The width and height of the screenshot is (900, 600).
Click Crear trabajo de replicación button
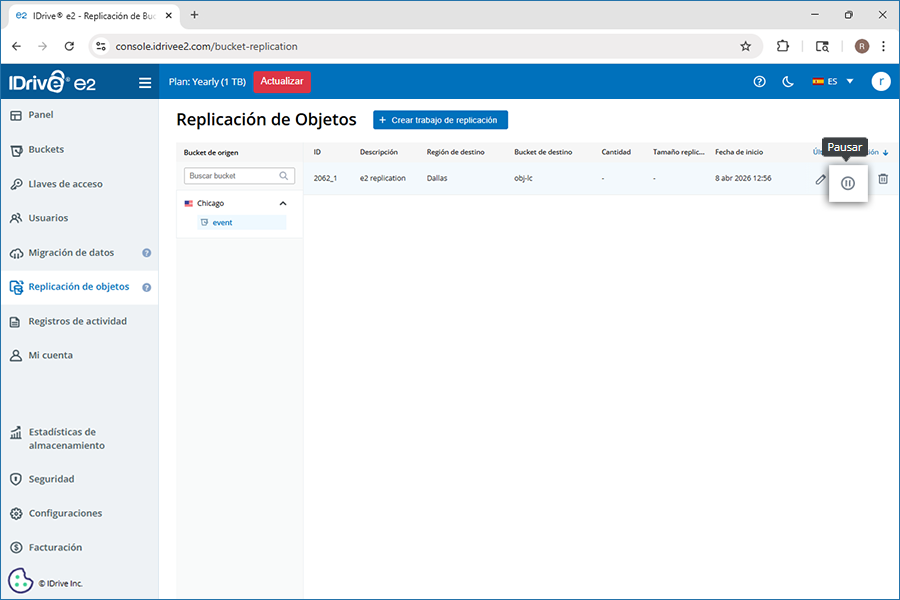click(441, 120)
